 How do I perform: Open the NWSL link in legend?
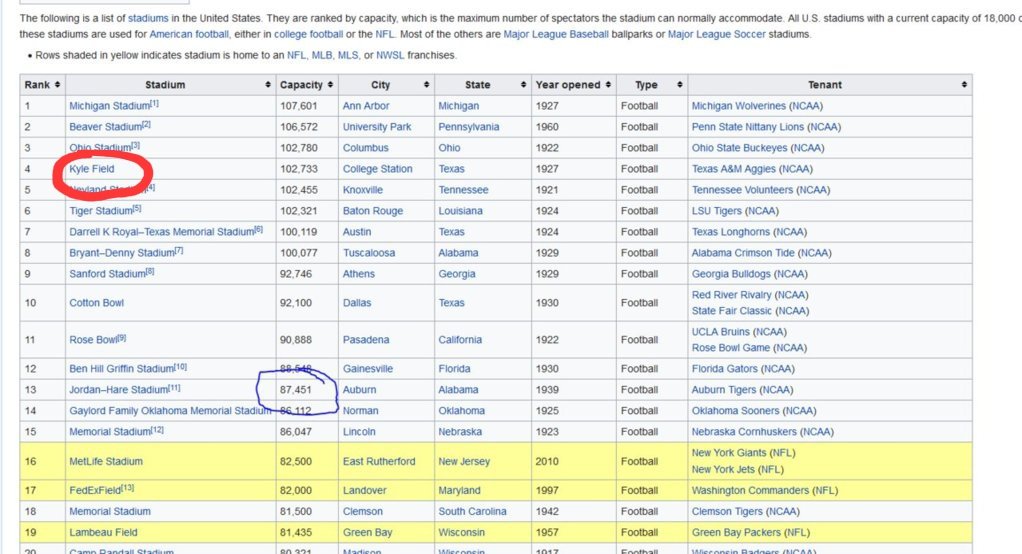tap(390, 55)
